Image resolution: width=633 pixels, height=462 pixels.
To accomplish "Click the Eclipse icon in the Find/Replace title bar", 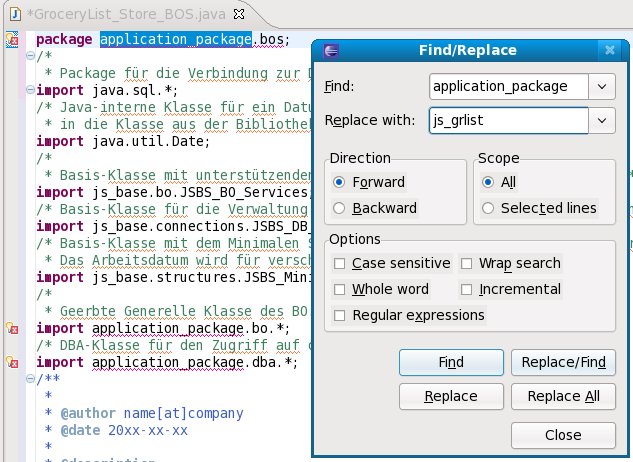I will [x=333, y=50].
